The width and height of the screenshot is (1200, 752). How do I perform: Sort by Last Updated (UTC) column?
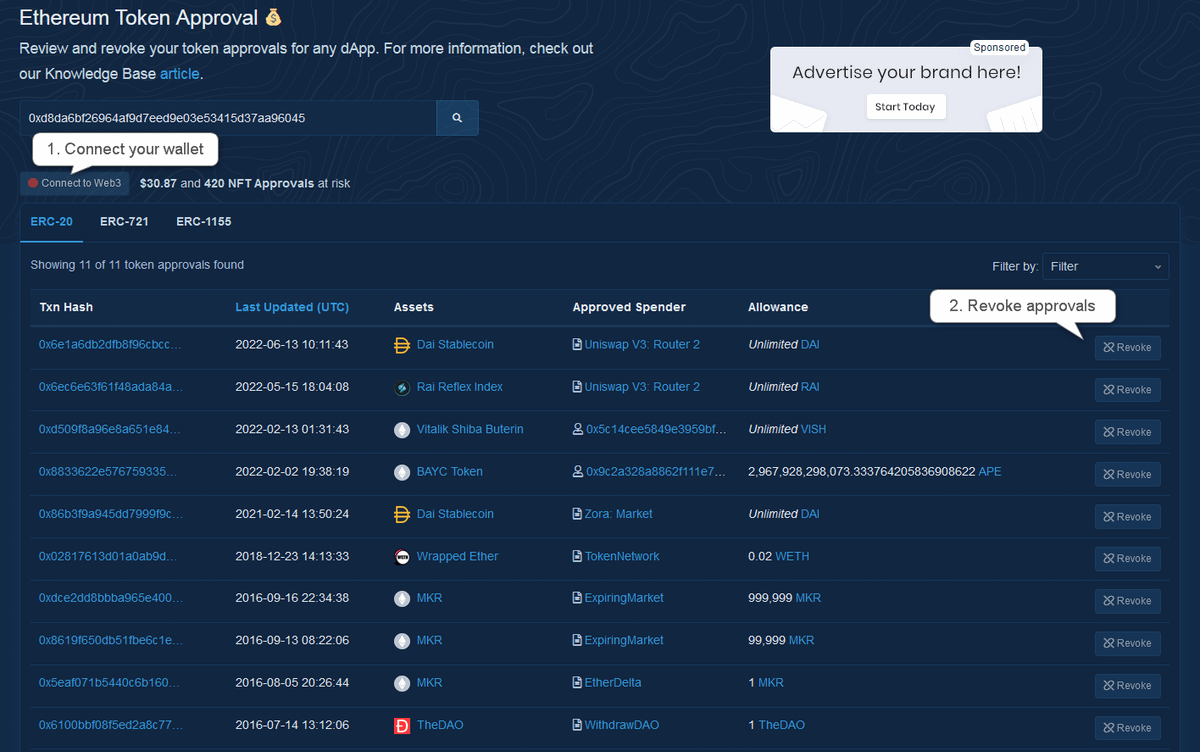point(292,307)
